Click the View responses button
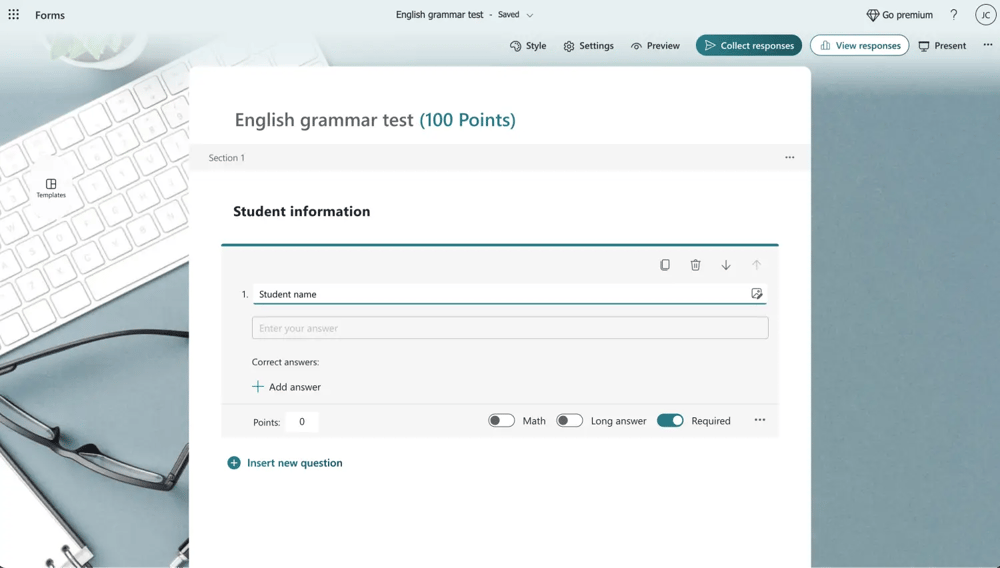The height and width of the screenshot is (568, 1000). click(859, 45)
